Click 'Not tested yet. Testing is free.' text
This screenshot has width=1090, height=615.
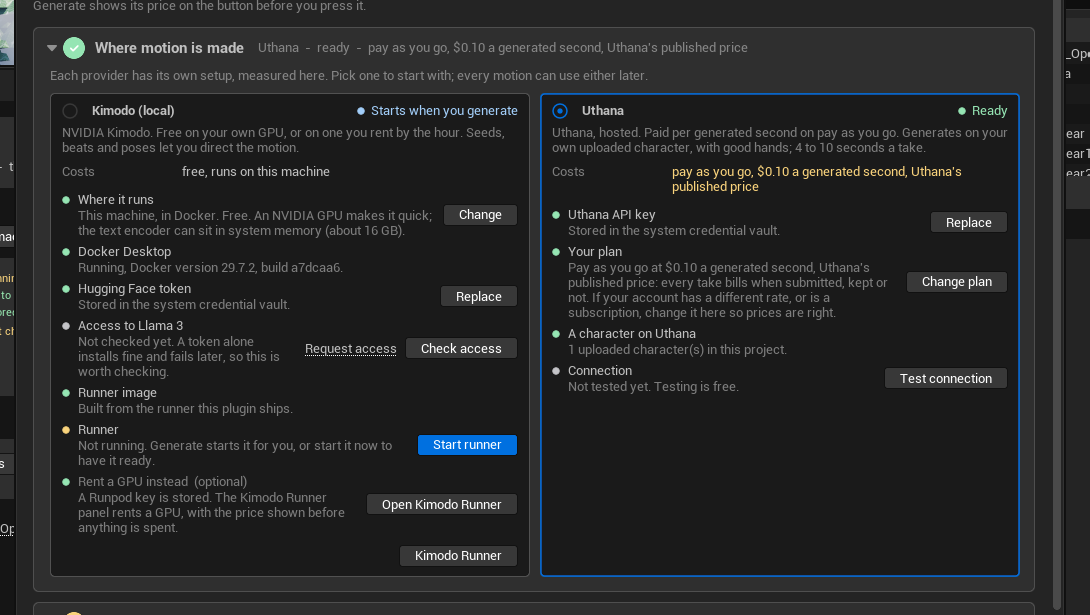(653, 386)
